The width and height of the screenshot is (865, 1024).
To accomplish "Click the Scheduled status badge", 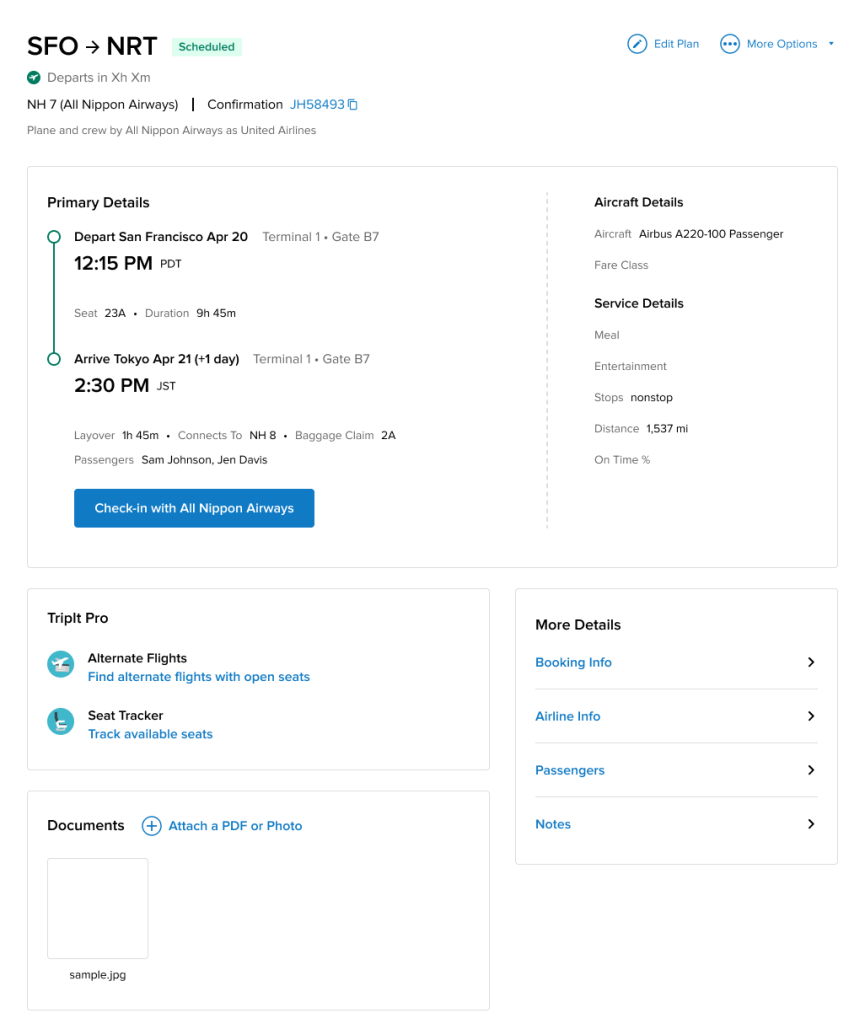I will click(x=207, y=47).
